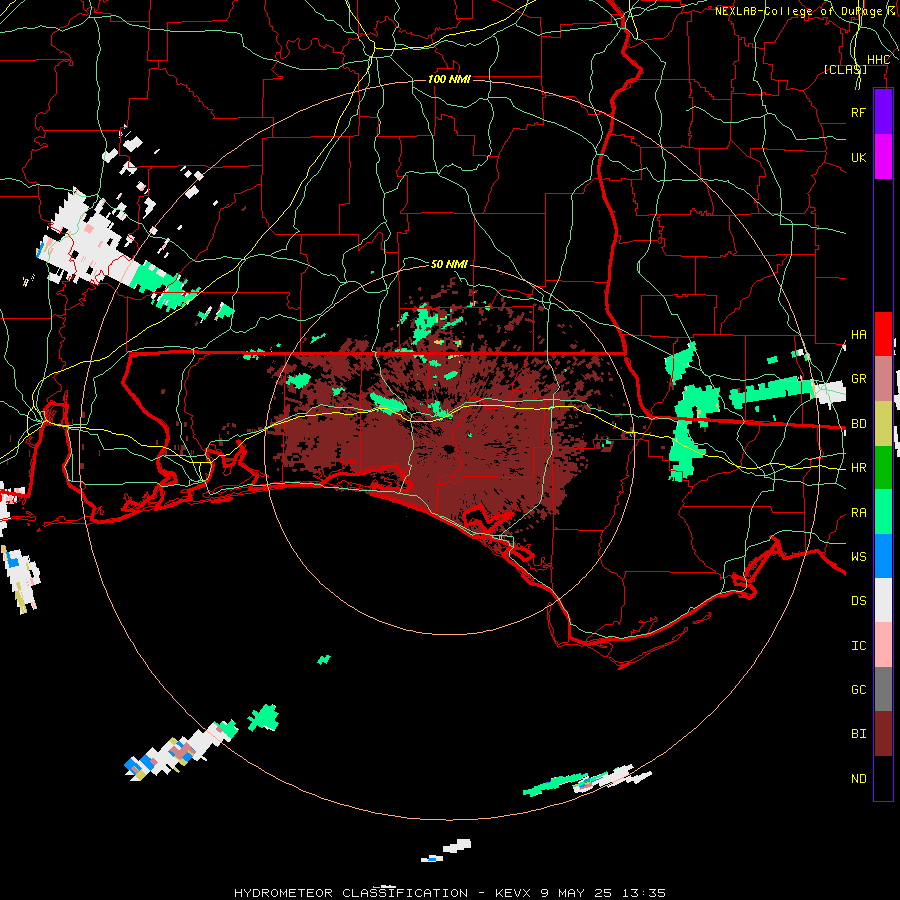Select the pale pink IC swatch
This screenshot has height=900, width=900.
pos(883,645)
